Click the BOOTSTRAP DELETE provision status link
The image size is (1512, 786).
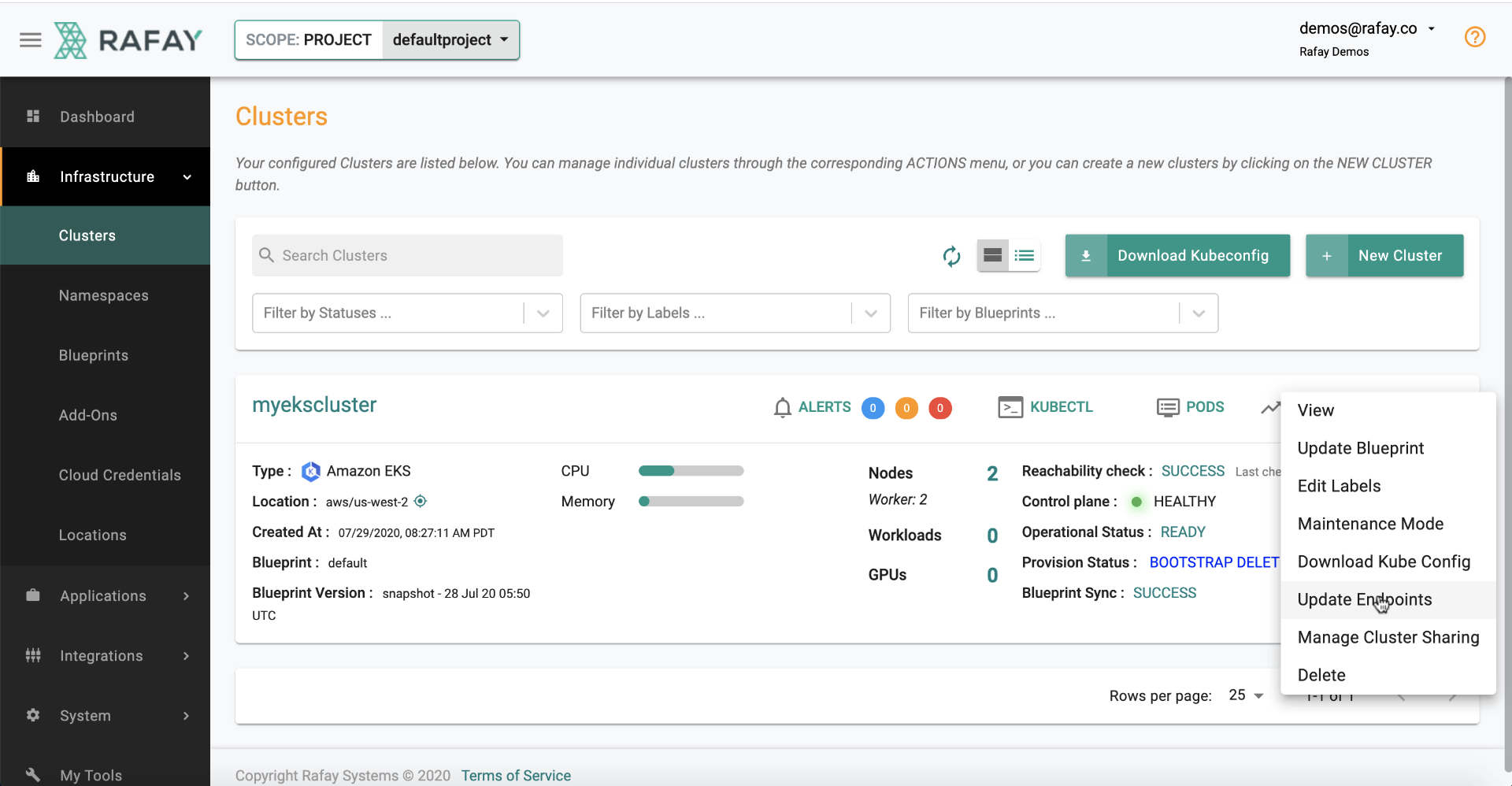point(1214,562)
